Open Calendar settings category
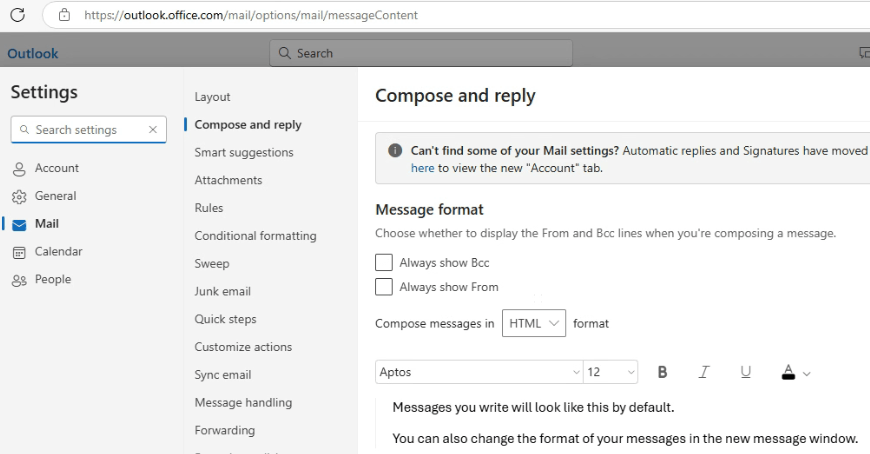870x454 pixels. click(x=58, y=251)
